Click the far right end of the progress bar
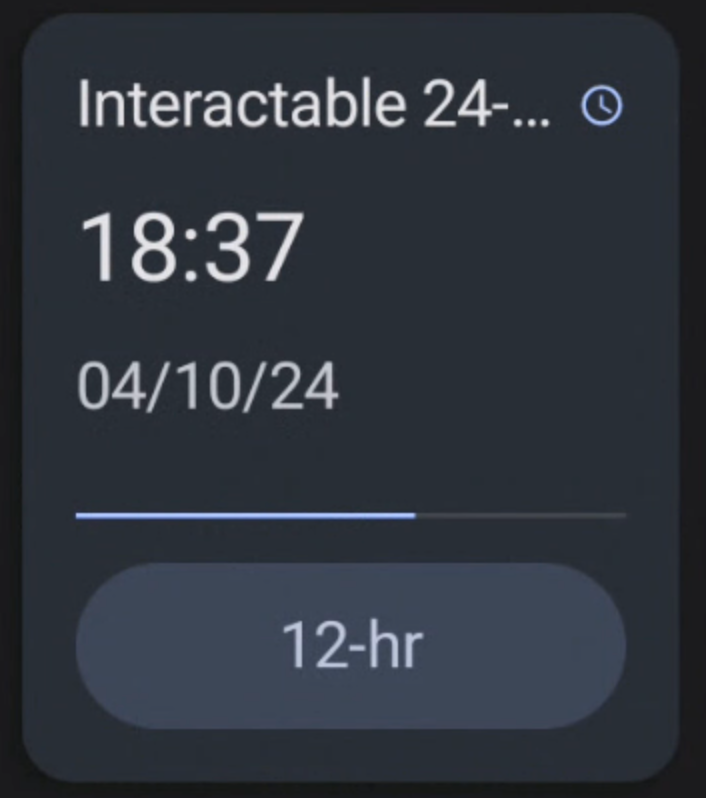The image size is (706, 798). pyautogui.click(x=623, y=516)
